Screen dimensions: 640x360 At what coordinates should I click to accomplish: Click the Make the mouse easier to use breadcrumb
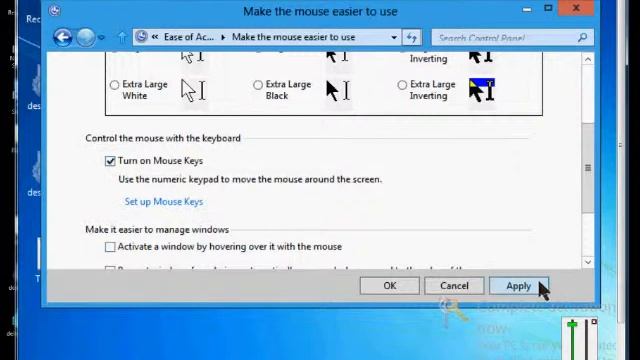[x=293, y=37]
